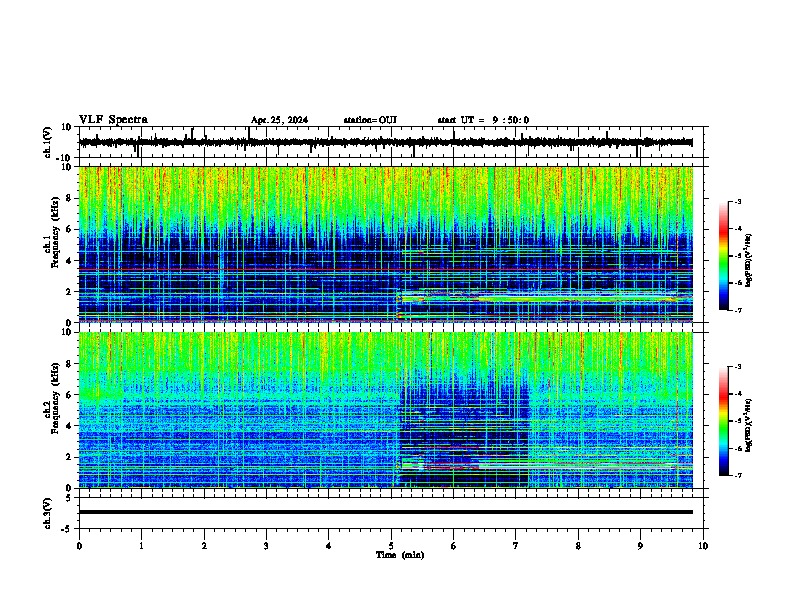Click time axis tick label '9'
The width and height of the screenshot is (792, 612).
640,546
